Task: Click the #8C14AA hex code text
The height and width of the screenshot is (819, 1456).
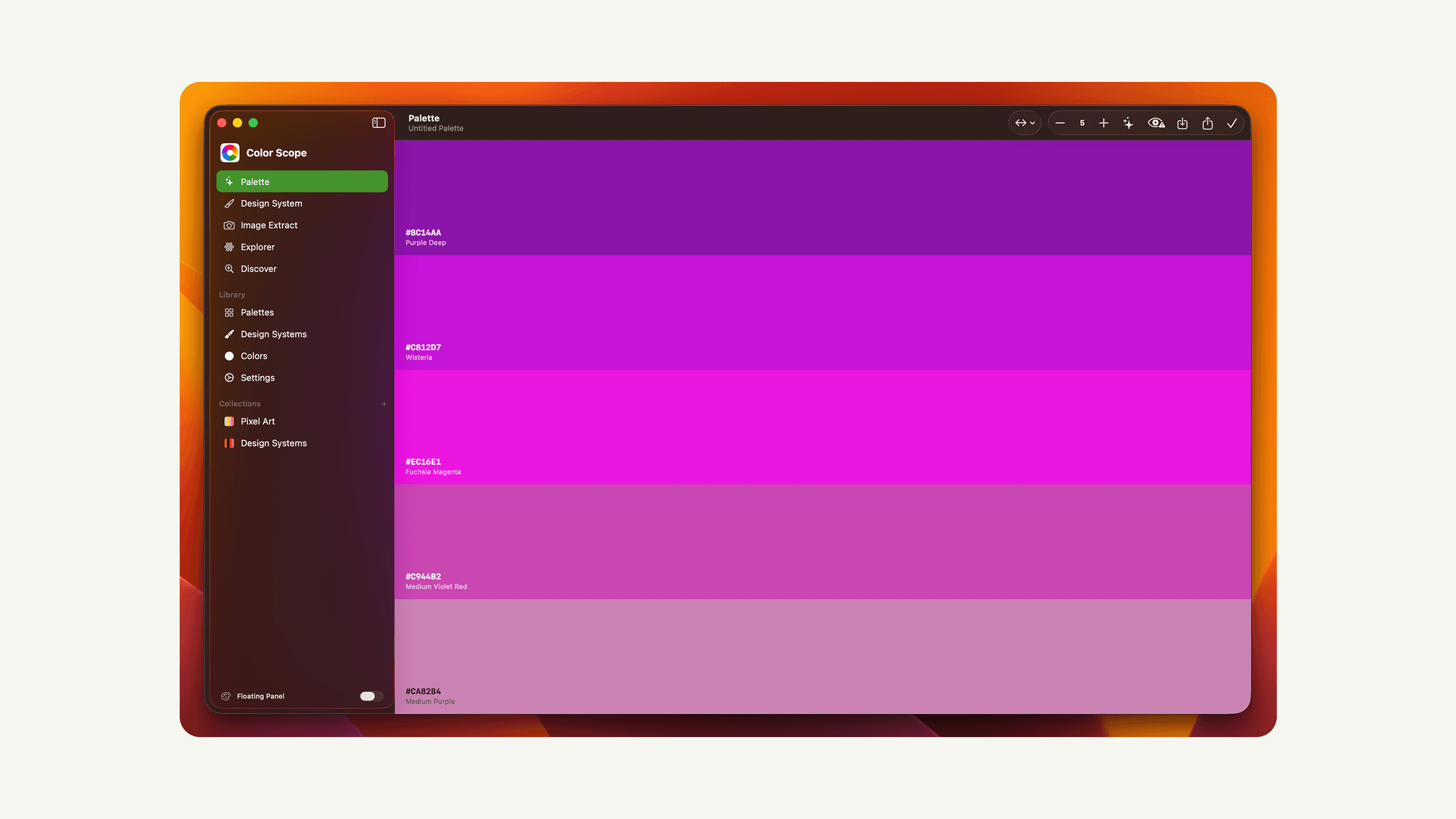Action: click(423, 232)
